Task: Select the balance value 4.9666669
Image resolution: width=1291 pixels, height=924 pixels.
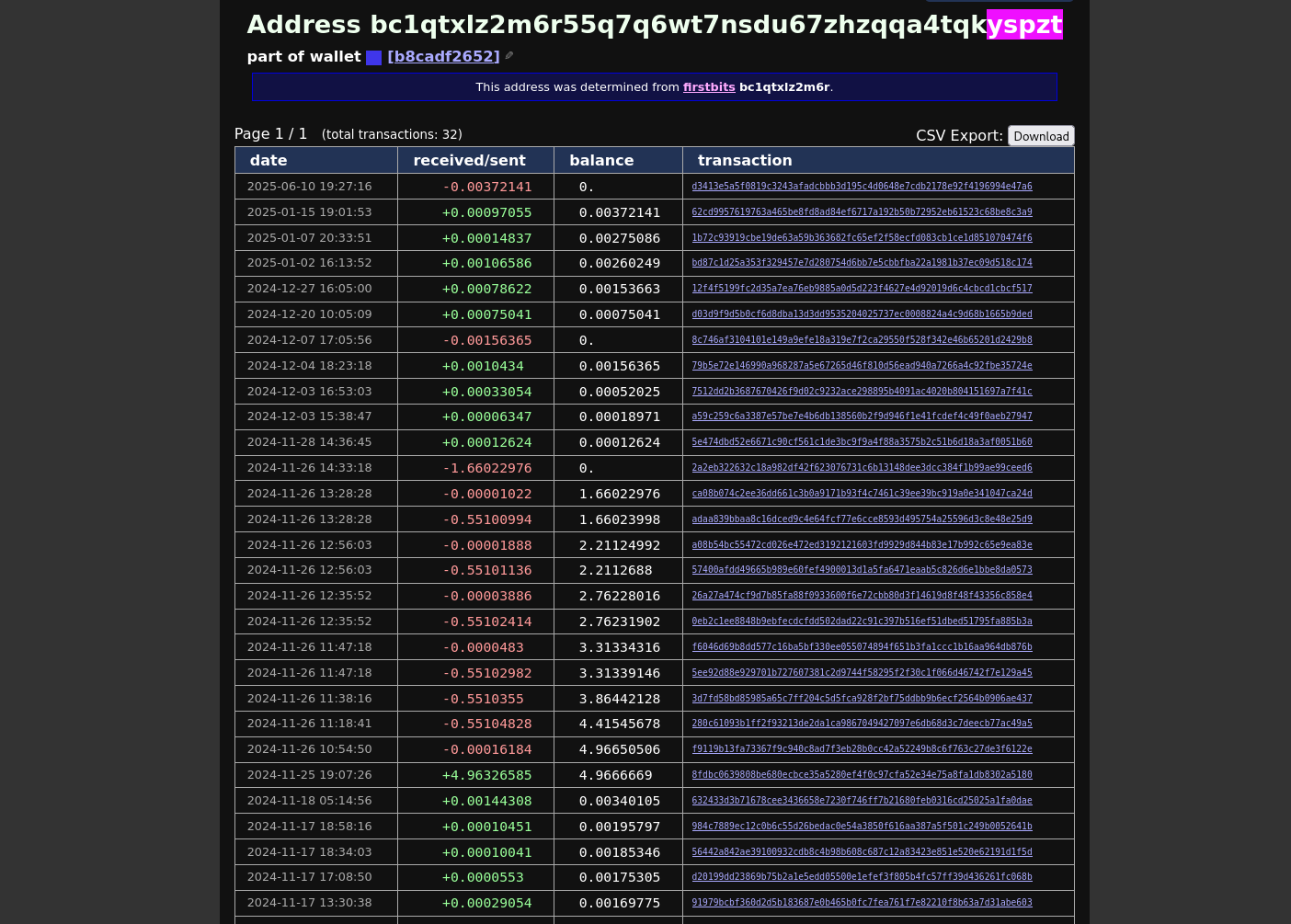Action: click(615, 775)
